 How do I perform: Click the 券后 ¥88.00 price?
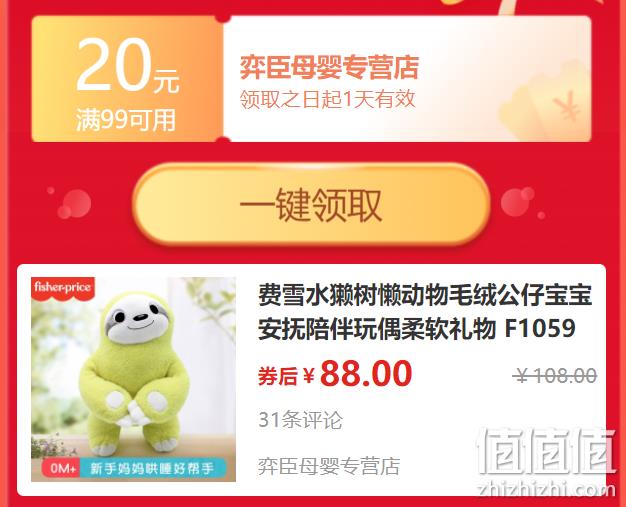coord(335,374)
